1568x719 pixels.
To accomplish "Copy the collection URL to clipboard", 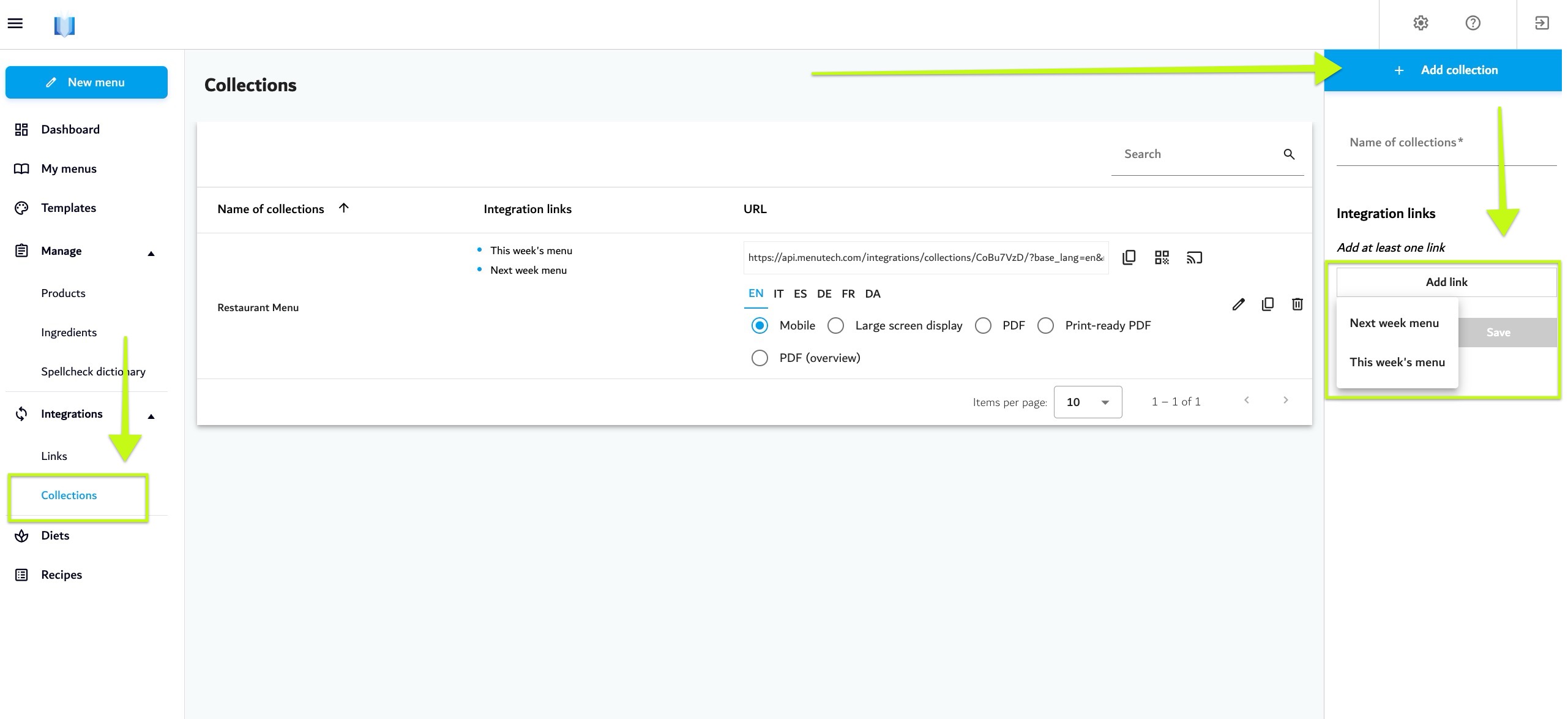I will (1129, 257).
